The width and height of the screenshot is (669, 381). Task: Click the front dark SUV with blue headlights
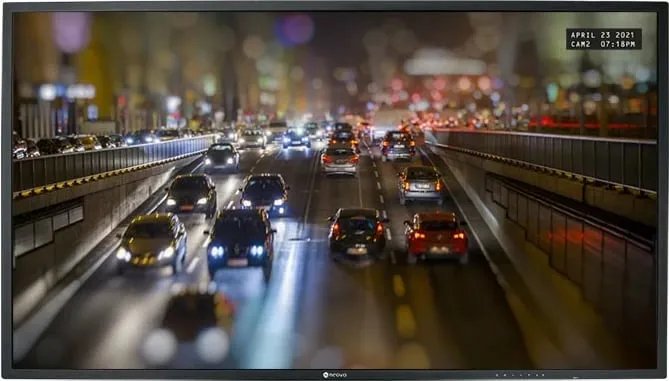[240, 241]
